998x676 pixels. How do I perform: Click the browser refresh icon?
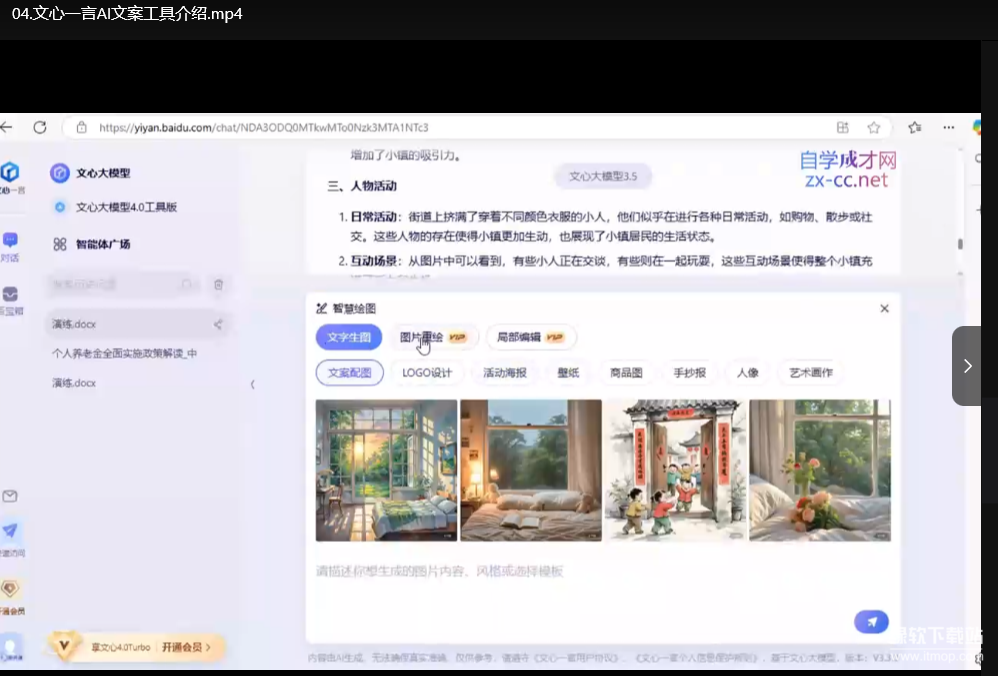(40, 128)
